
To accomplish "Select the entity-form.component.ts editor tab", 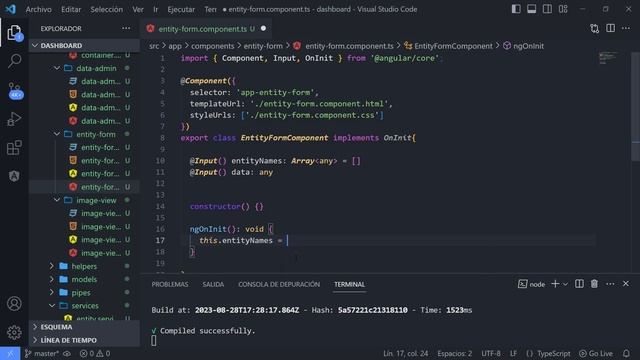I will (x=206, y=29).
